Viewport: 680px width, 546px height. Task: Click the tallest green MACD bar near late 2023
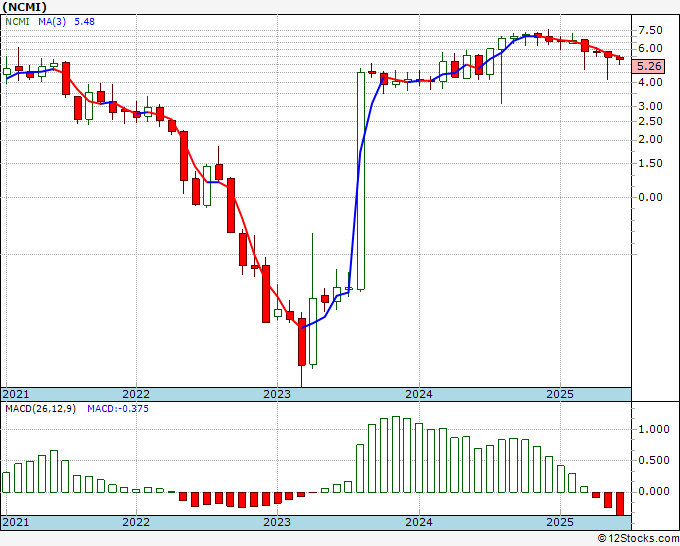396,454
